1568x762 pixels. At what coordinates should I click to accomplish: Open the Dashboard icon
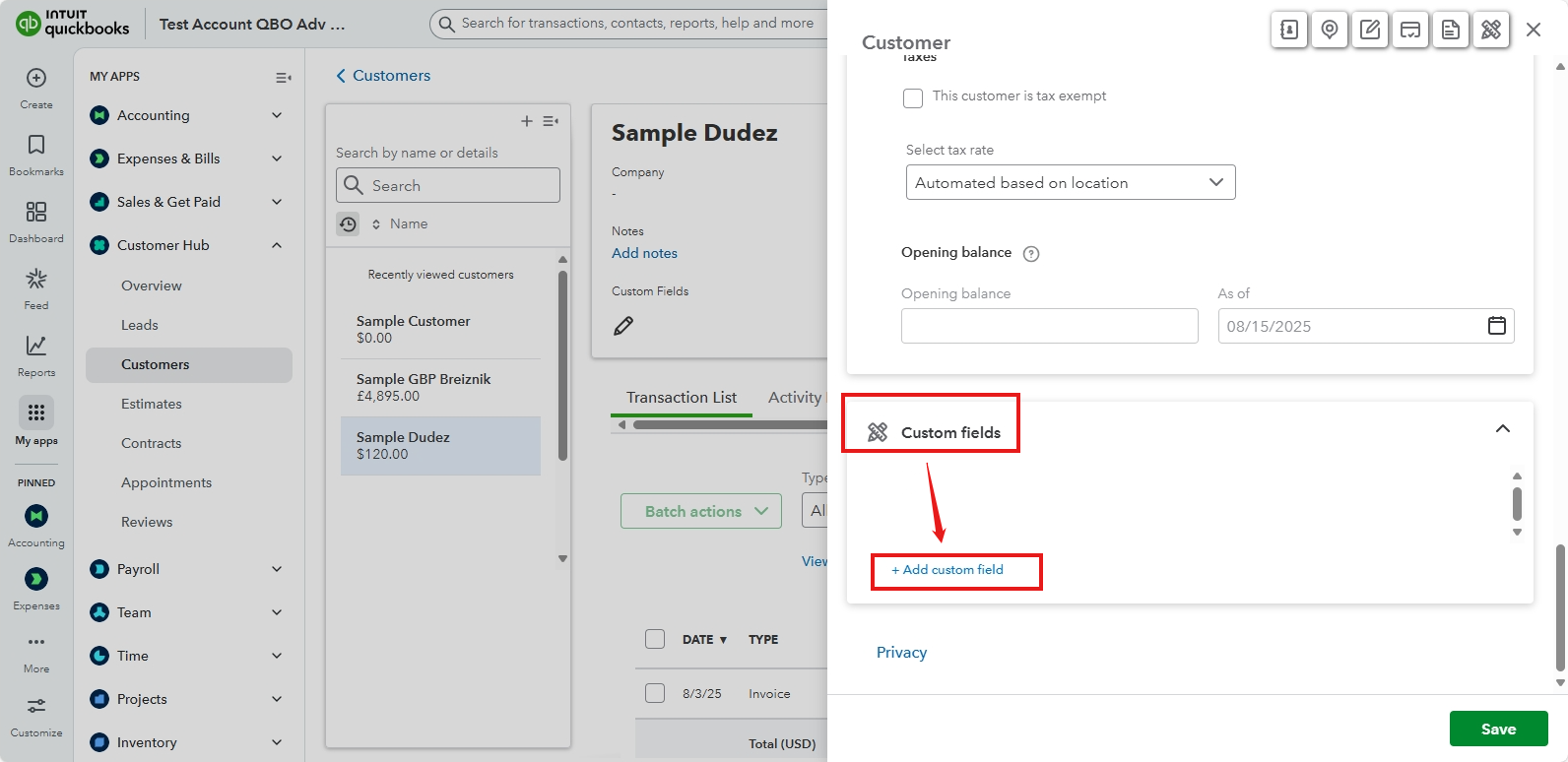click(36, 213)
